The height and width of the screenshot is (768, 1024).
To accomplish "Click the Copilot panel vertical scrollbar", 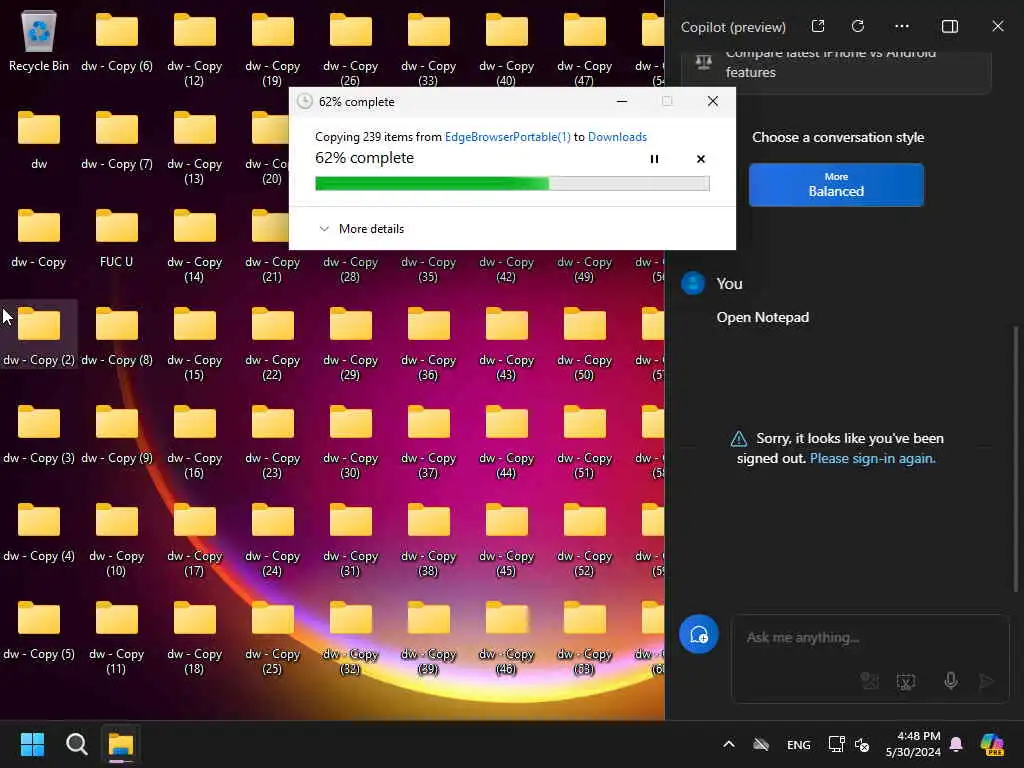I will 1016,457.
